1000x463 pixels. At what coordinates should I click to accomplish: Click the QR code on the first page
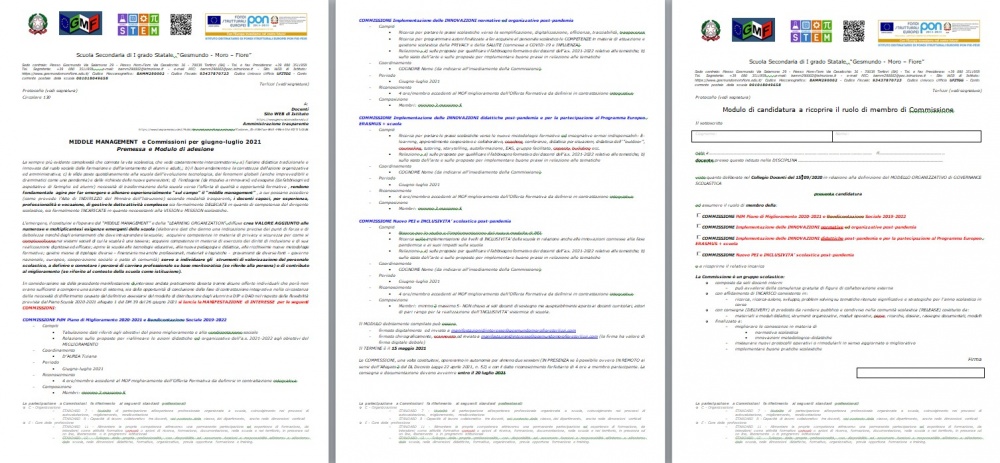180,24
